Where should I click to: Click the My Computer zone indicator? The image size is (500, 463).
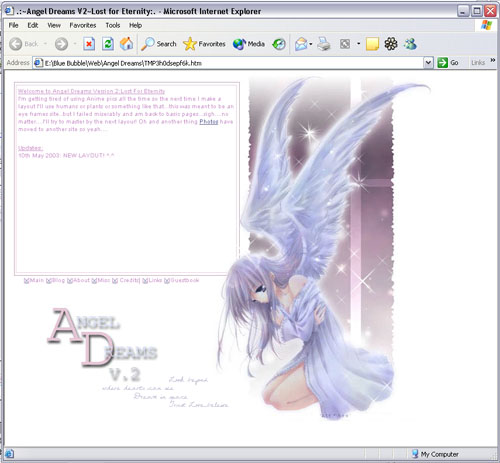click(x=435, y=454)
